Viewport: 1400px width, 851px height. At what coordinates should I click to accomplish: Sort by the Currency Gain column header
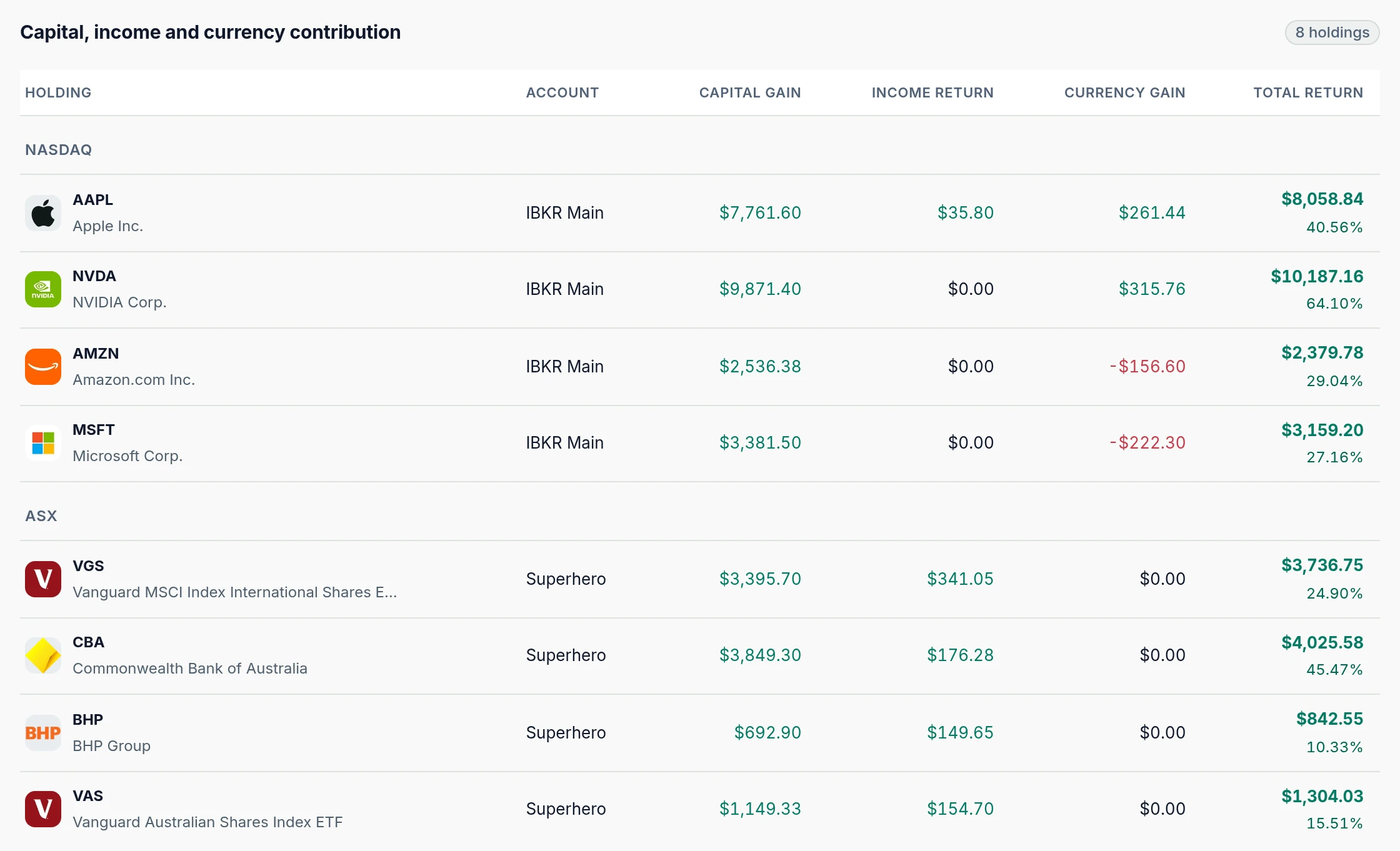[1125, 92]
